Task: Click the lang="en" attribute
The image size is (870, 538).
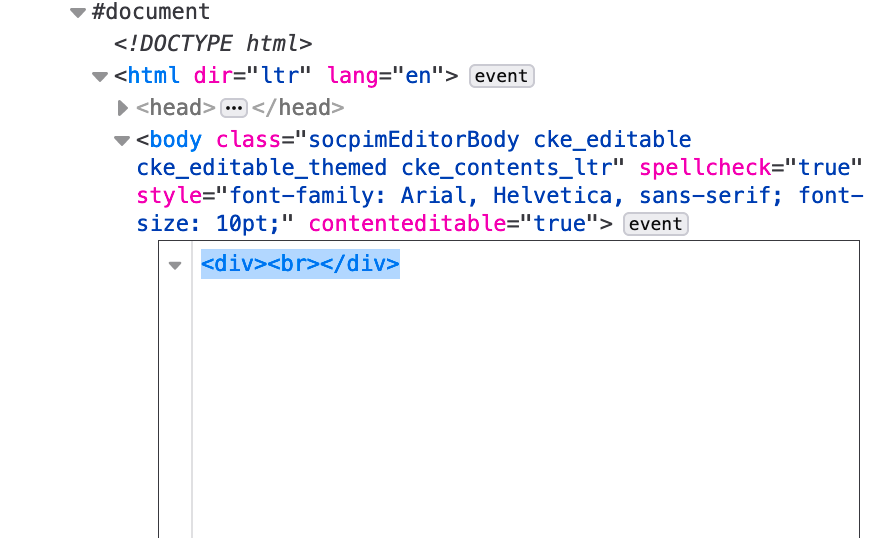Action: (386, 76)
